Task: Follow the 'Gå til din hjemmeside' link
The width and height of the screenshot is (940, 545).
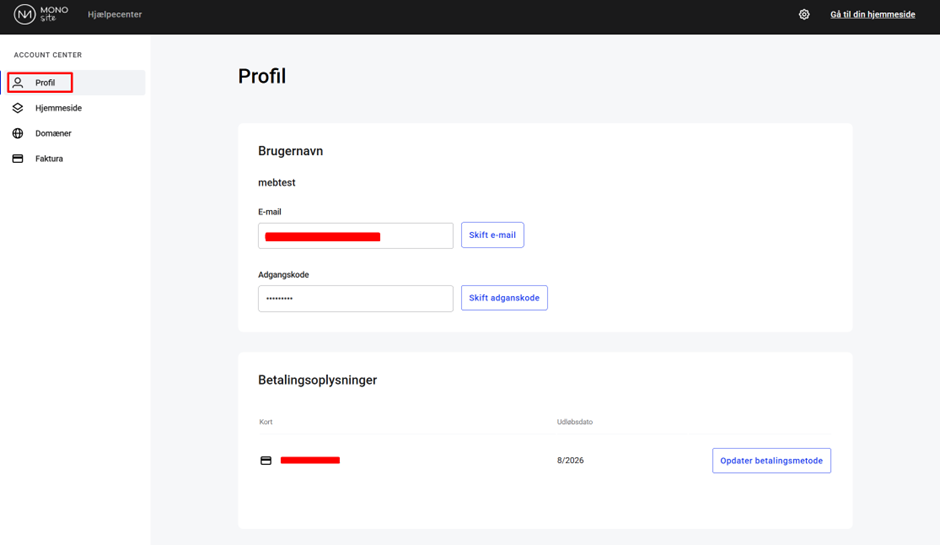Action: point(872,15)
